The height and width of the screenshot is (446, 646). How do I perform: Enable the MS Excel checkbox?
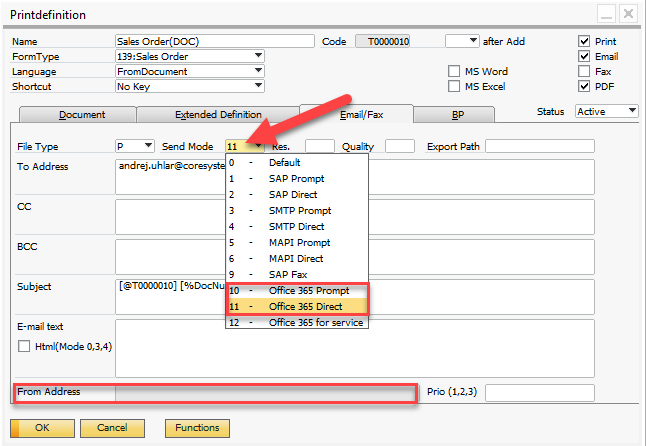pyautogui.click(x=454, y=86)
